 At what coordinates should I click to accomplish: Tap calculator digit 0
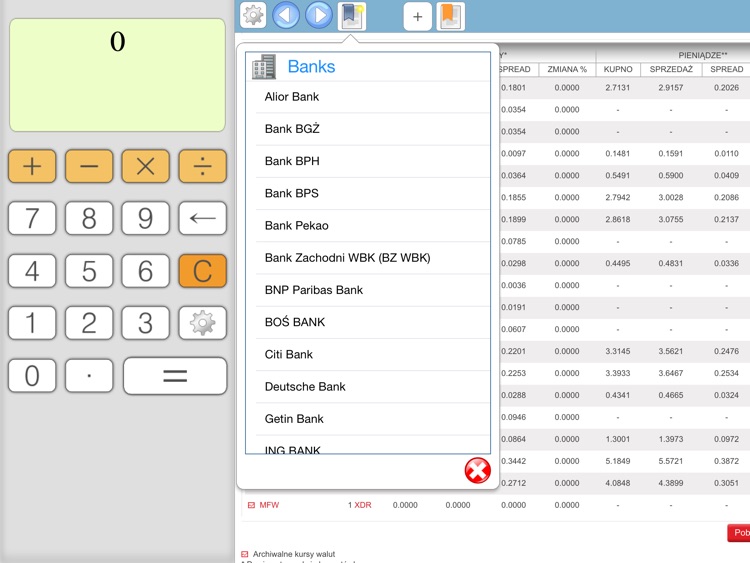[x=32, y=375]
